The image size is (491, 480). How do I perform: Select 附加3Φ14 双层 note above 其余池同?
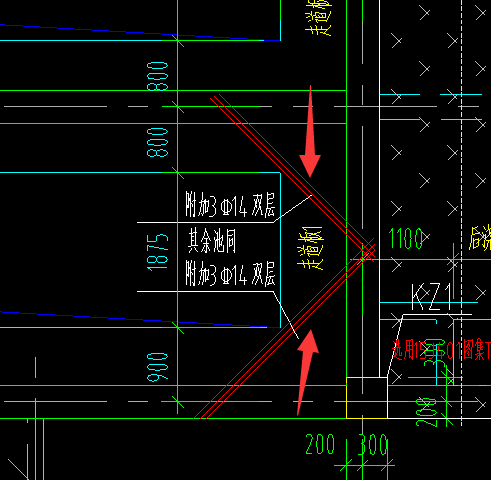click(230, 204)
